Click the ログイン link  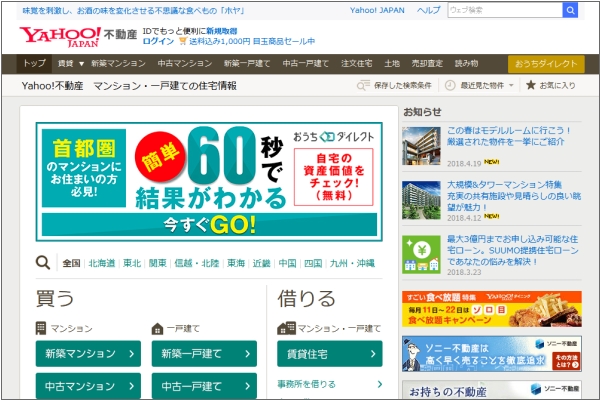[x=158, y=41]
